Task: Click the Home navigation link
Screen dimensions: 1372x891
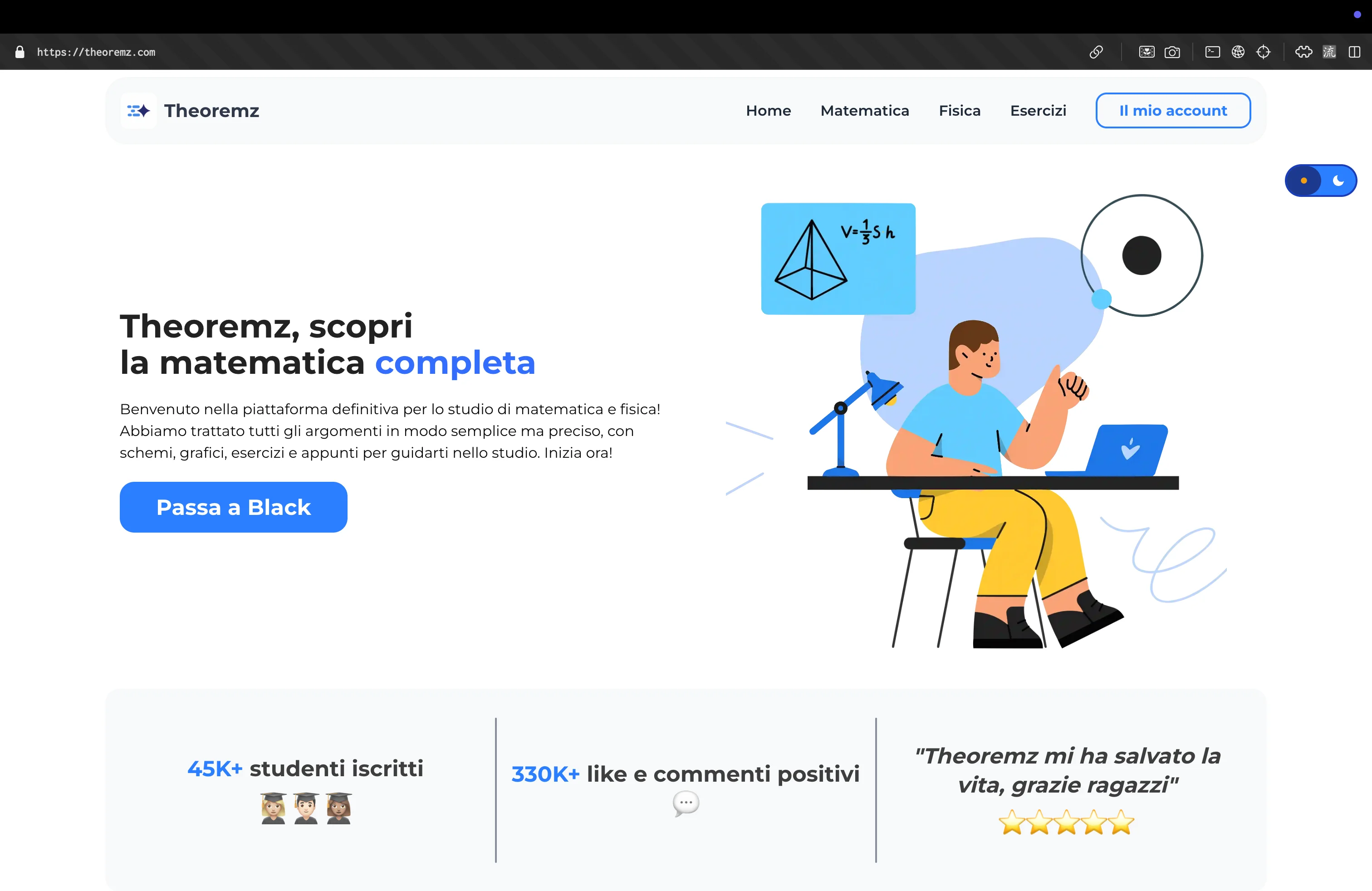Action: (x=768, y=110)
